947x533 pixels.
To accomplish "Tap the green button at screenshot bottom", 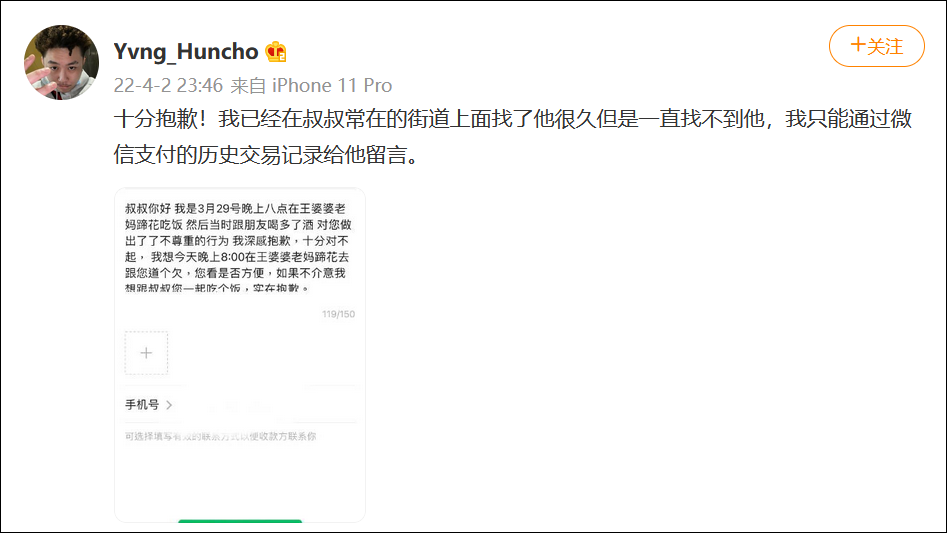I will click(x=240, y=521).
